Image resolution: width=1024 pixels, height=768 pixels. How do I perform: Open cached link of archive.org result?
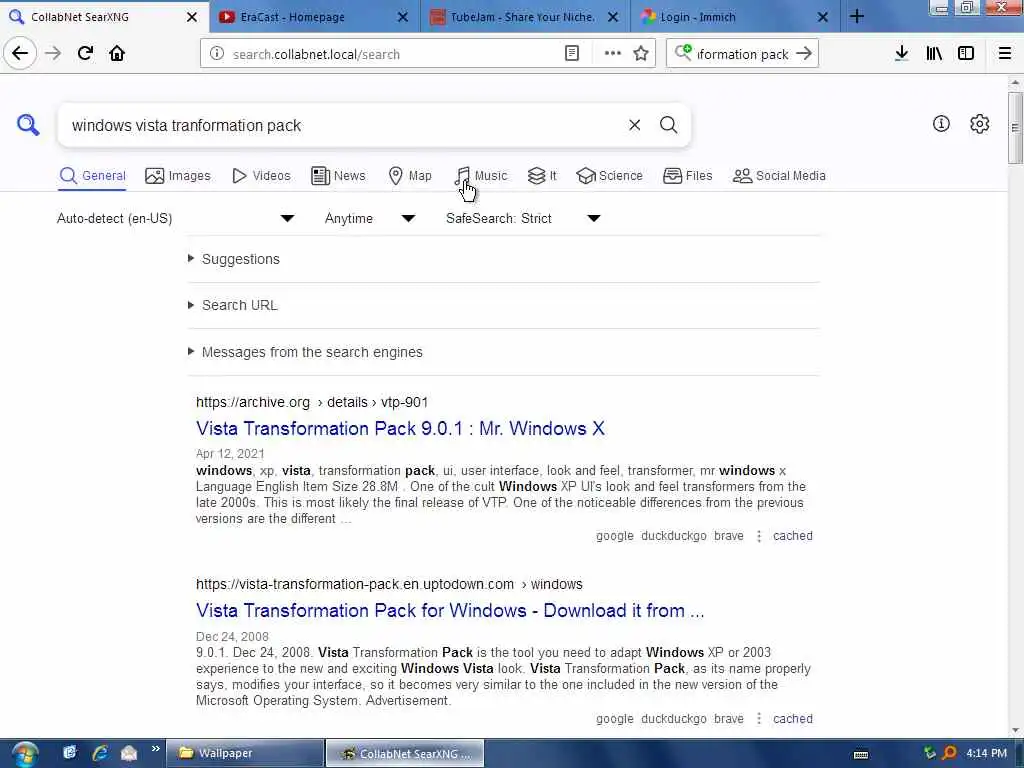(793, 536)
